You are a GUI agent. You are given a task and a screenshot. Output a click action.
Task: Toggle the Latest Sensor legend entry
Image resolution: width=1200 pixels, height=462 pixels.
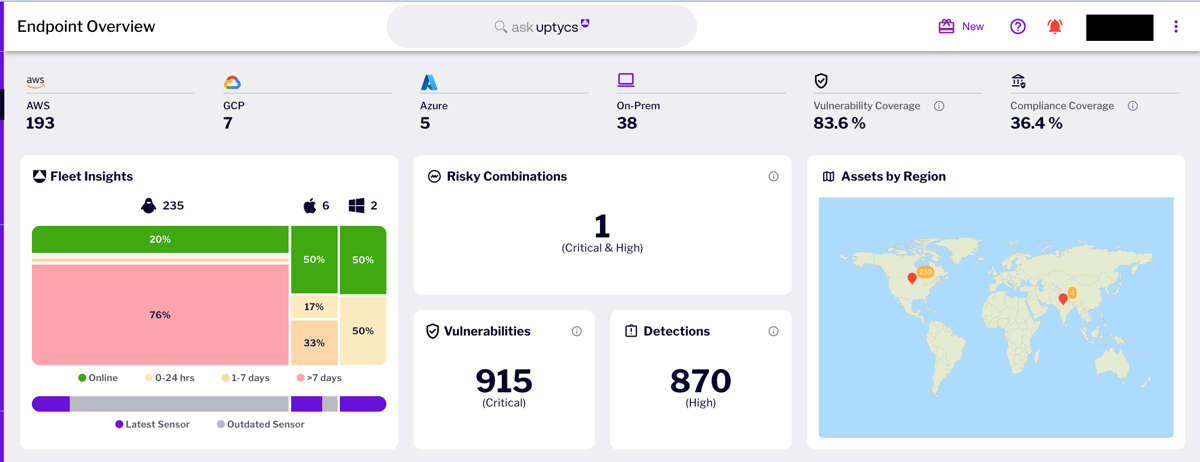[x=152, y=424]
